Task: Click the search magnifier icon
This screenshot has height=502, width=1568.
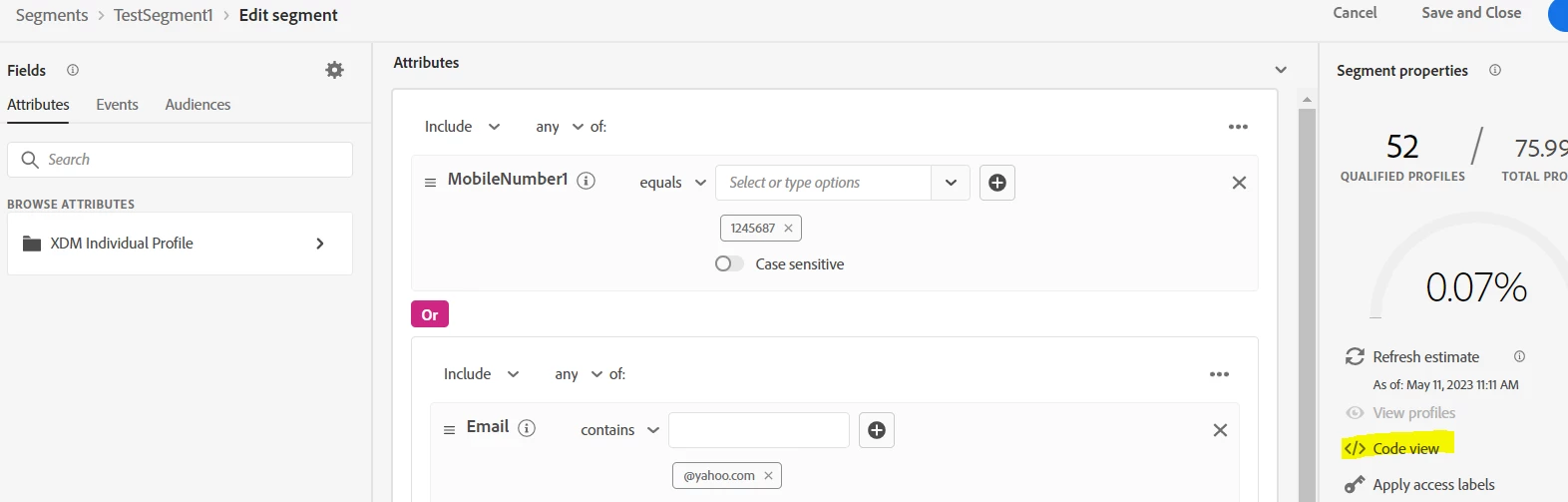Action: 30,160
